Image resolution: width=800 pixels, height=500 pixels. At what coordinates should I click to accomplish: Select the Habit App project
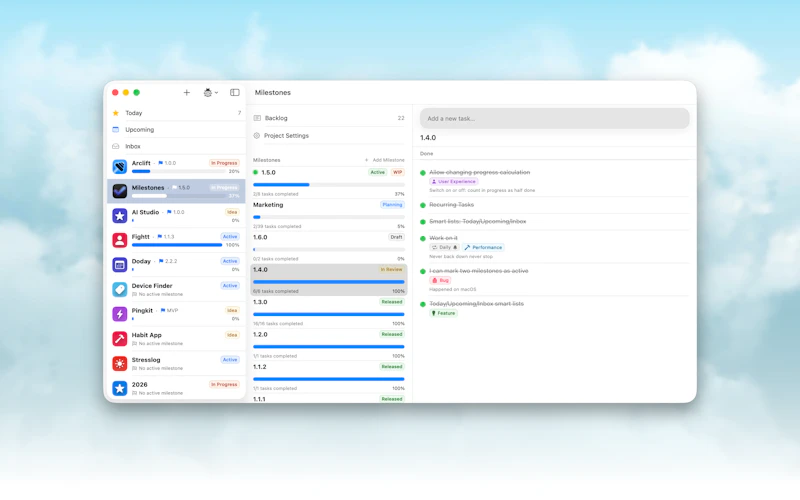click(x=177, y=338)
